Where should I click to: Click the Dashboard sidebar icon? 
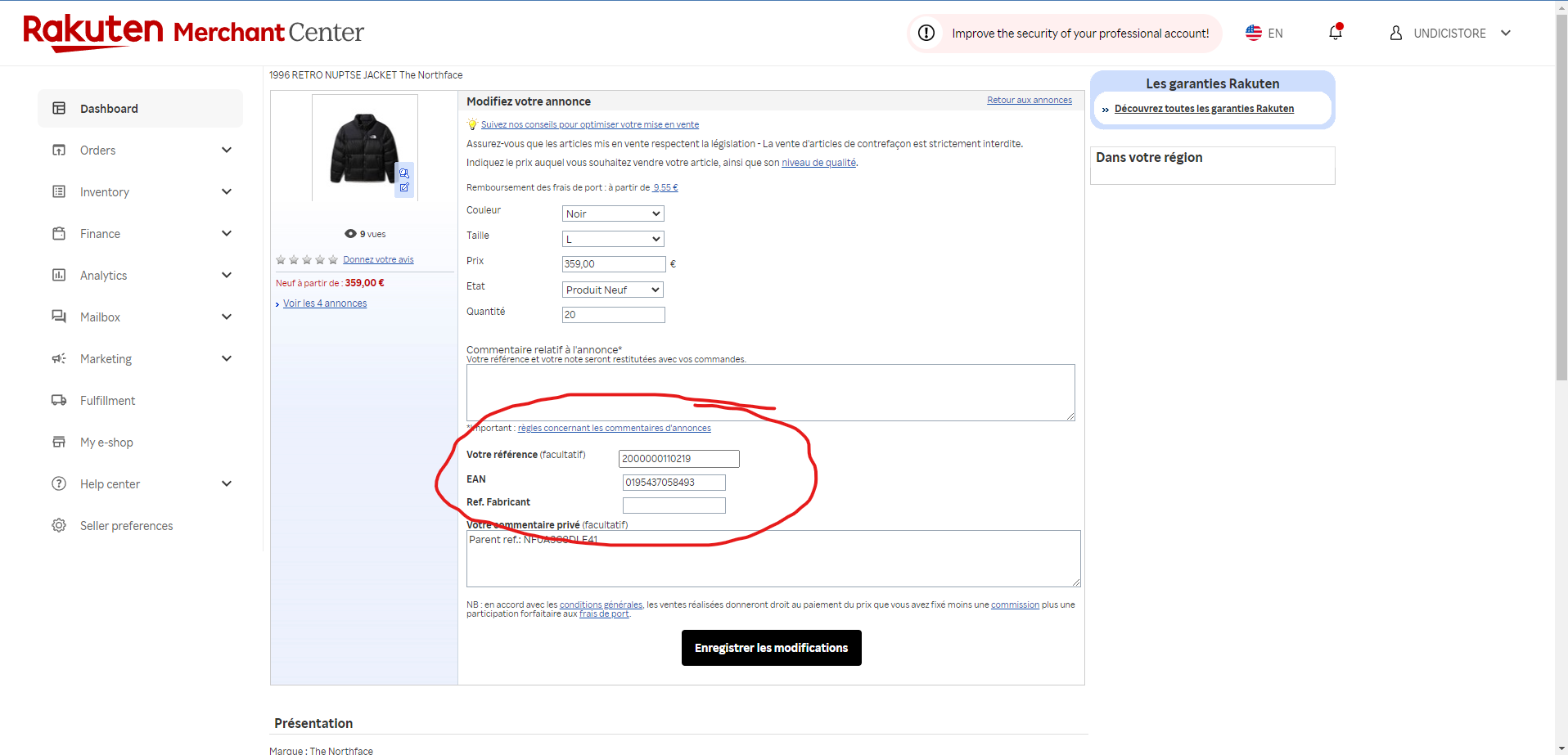(x=59, y=108)
